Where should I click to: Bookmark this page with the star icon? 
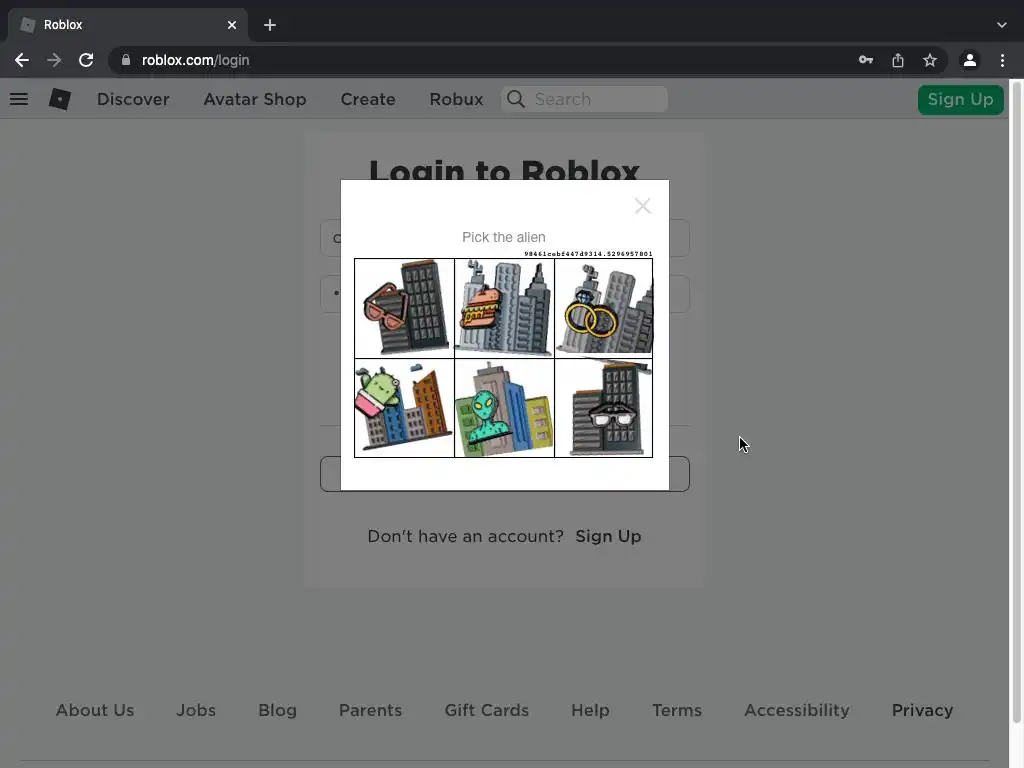pos(930,60)
